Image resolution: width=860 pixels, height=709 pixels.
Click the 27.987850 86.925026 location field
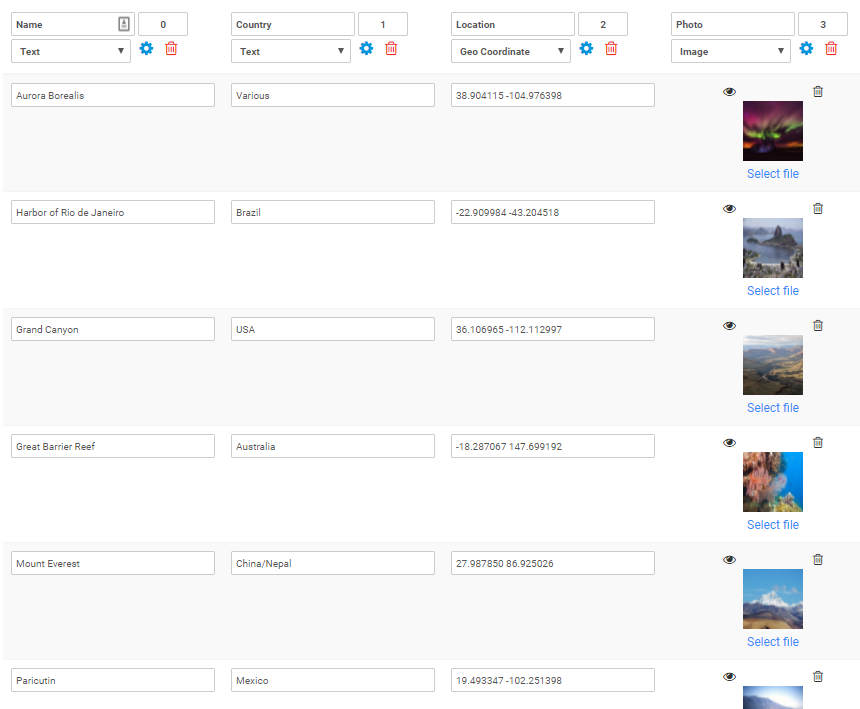[552, 563]
